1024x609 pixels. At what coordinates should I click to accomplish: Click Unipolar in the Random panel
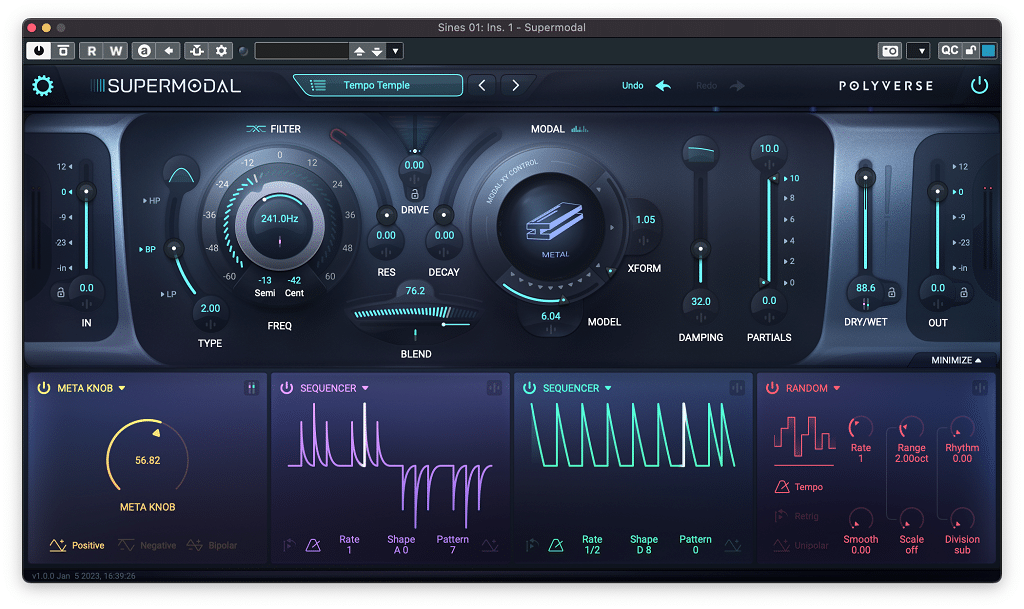[801, 546]
